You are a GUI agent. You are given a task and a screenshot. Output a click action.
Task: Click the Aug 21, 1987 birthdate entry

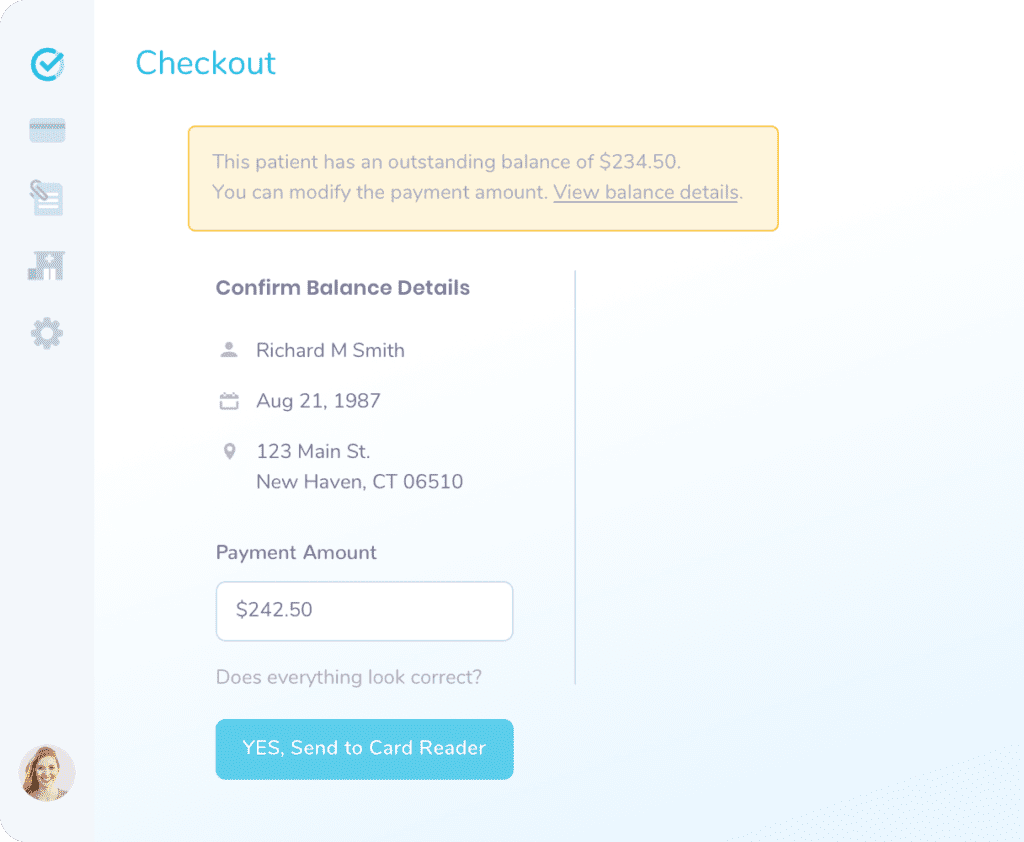(318, 400)
